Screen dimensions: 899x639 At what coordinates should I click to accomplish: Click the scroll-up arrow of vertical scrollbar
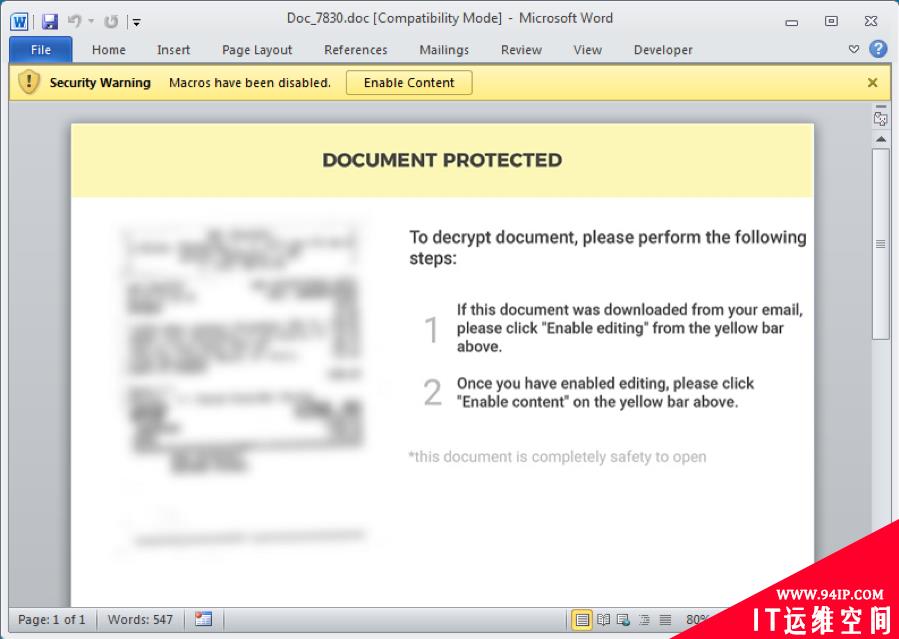pyautogui.click(x=880, y=139)
